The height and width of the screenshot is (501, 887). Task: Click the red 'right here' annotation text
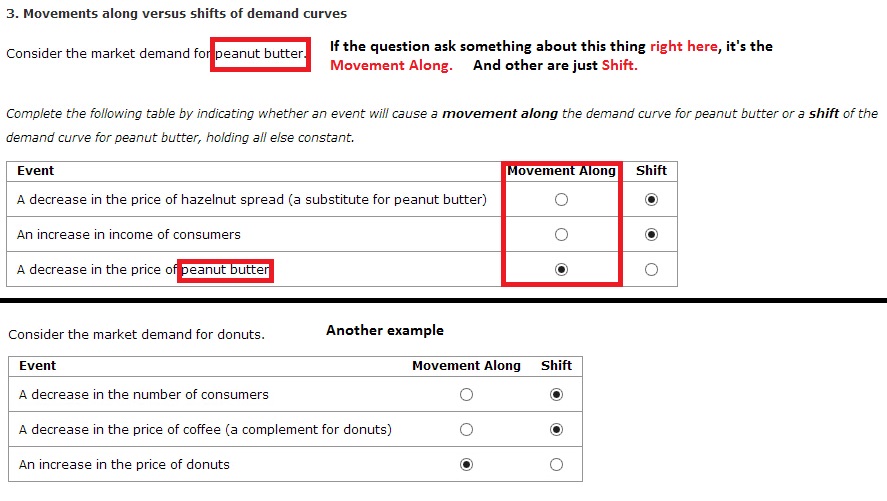click(683, 46)
